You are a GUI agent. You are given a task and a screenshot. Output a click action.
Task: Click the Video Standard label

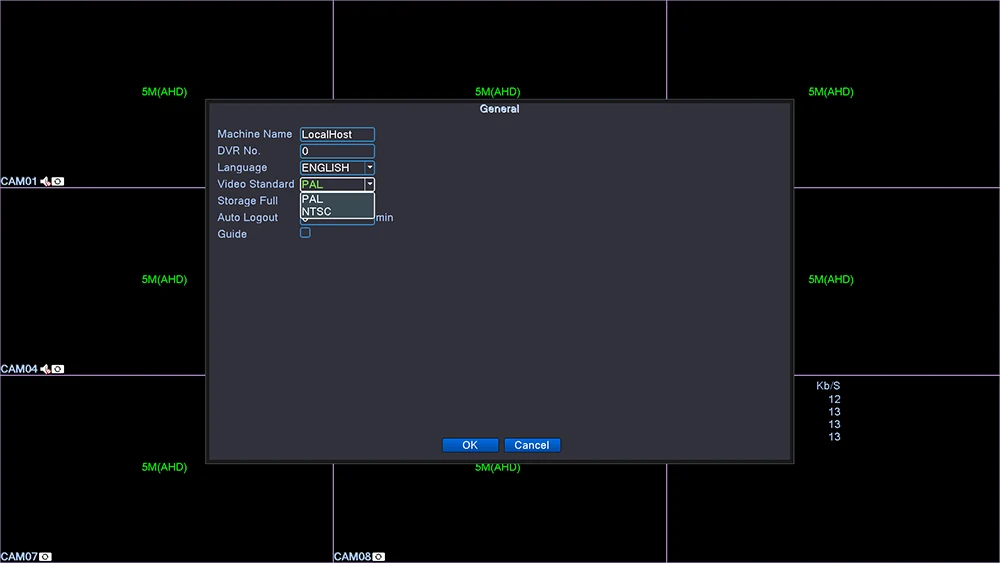pyautogui.click(x=256, y=184)
